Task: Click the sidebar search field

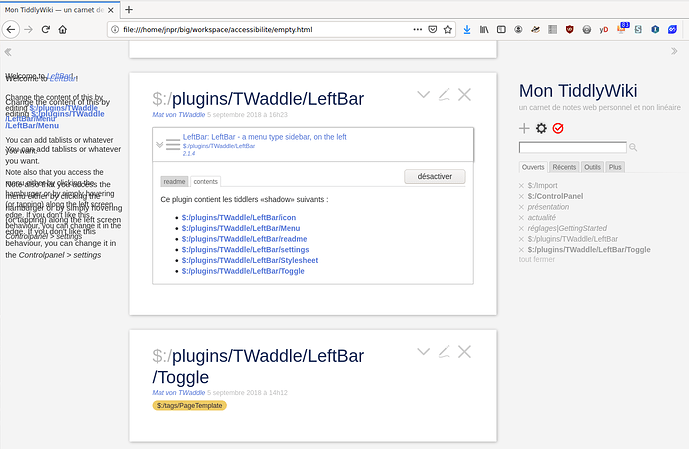Action: click(573, 147)
